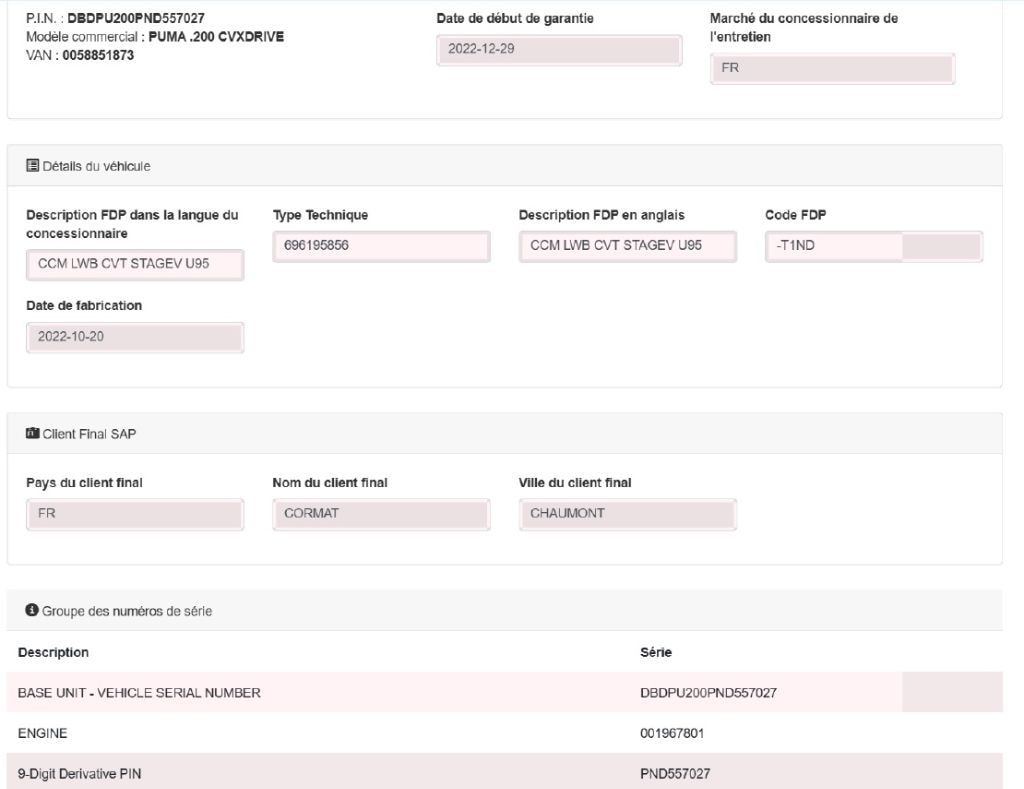This screenshot has width=1024, height=789.
Task: Click the Série column header
Action: pos(656,652)
